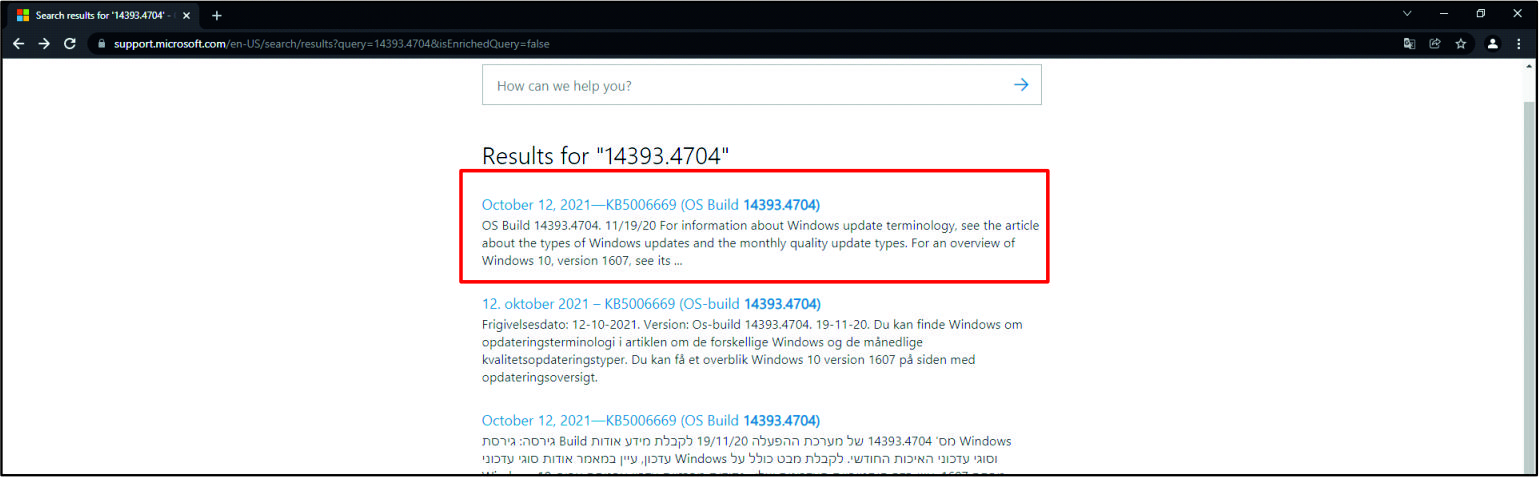The height and width of the screenshot is (477, 1539).
Task: Open Danish '12. oktober 2021 – KB5006669' result
Action: click(651, 304)
